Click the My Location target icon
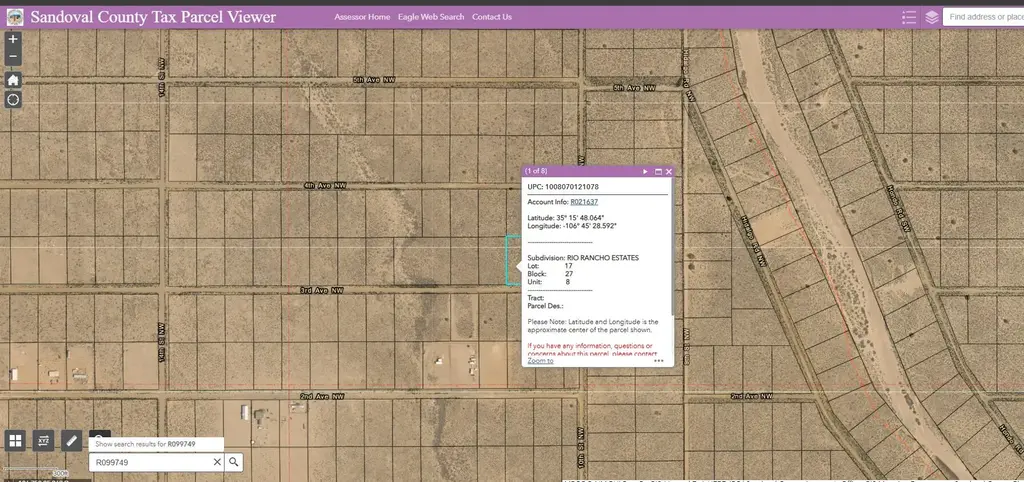 tap(13, 100)
